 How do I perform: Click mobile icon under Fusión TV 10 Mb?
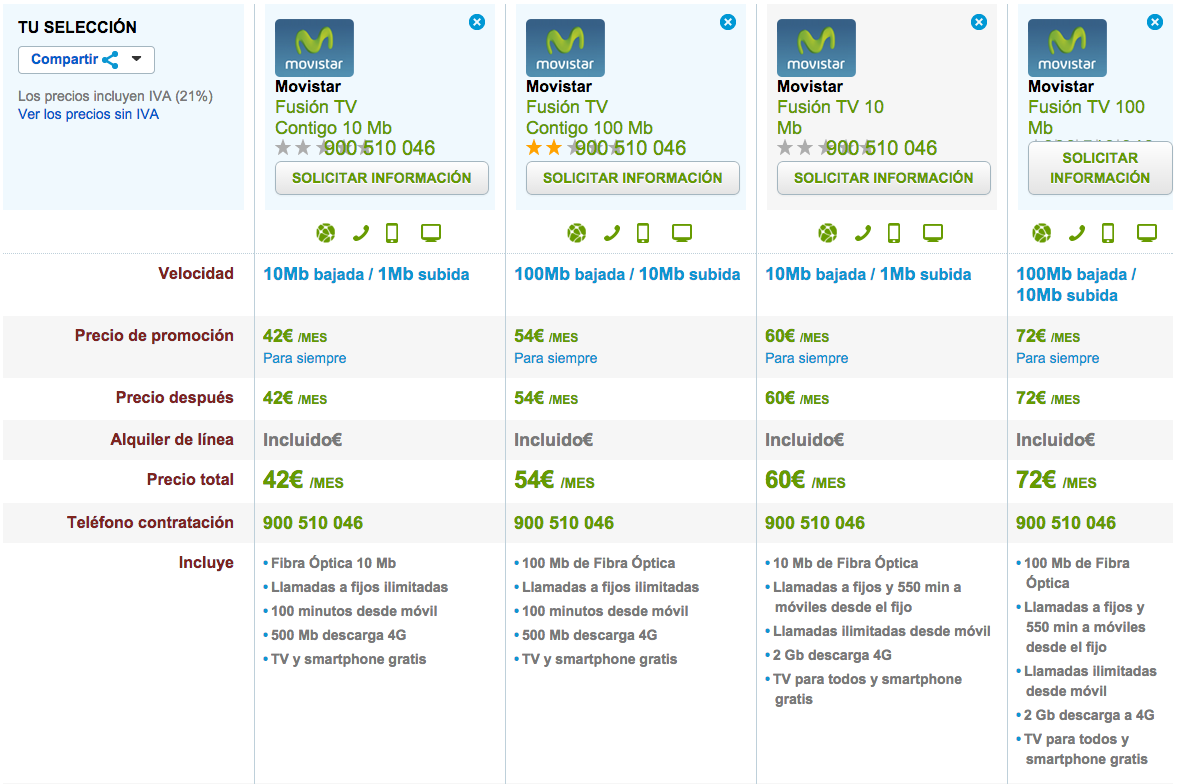click(x=894, y=234)
